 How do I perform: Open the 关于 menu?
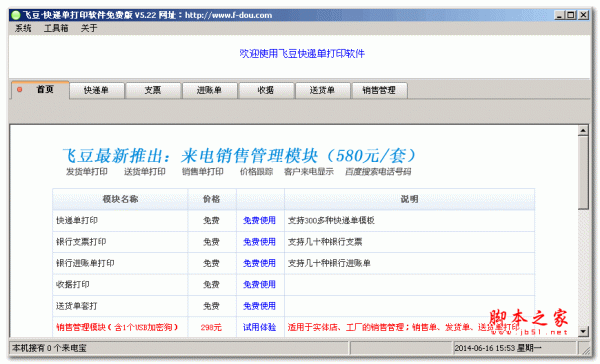[89, 28]
